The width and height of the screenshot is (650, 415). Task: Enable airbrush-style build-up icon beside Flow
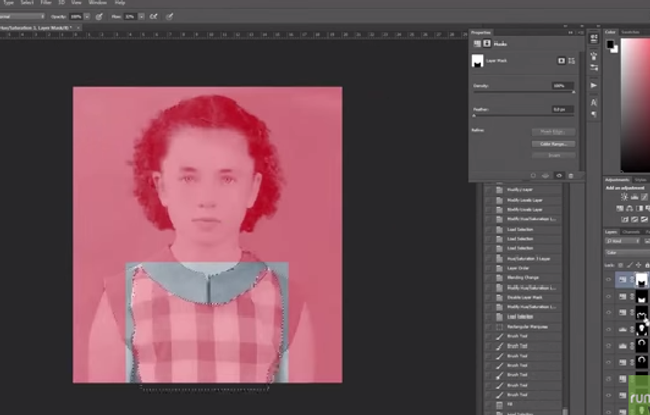154,17
